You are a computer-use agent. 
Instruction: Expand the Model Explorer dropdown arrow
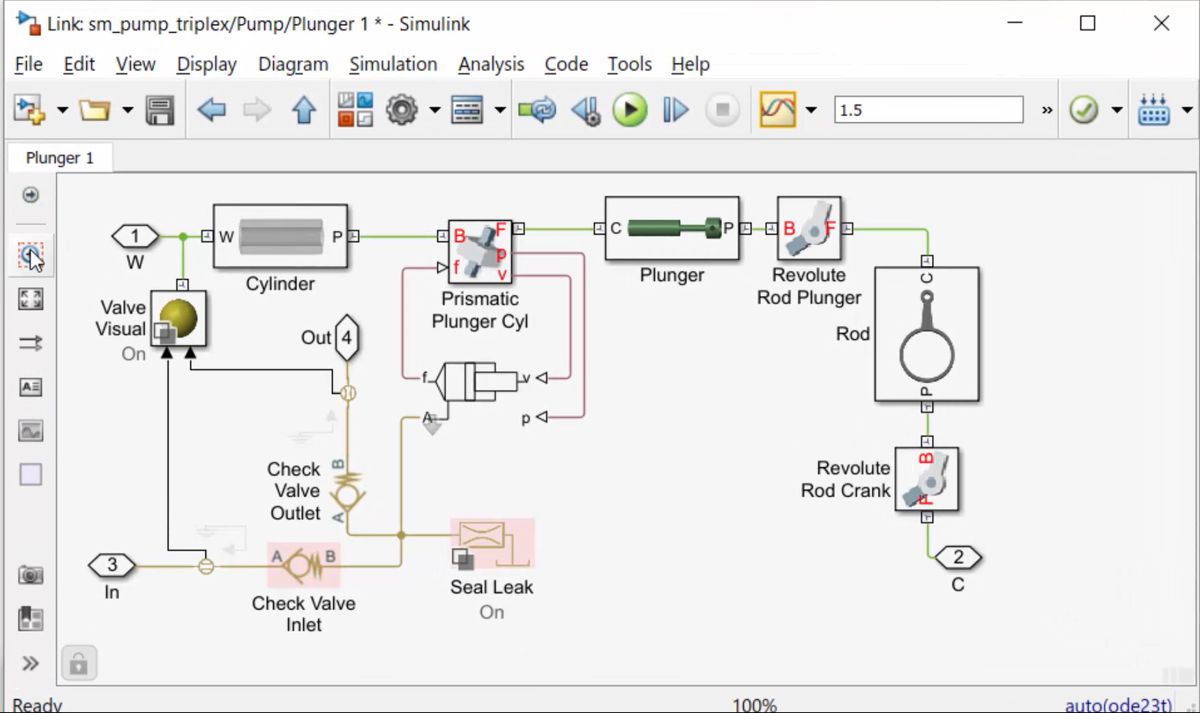(x=500, y=110)
